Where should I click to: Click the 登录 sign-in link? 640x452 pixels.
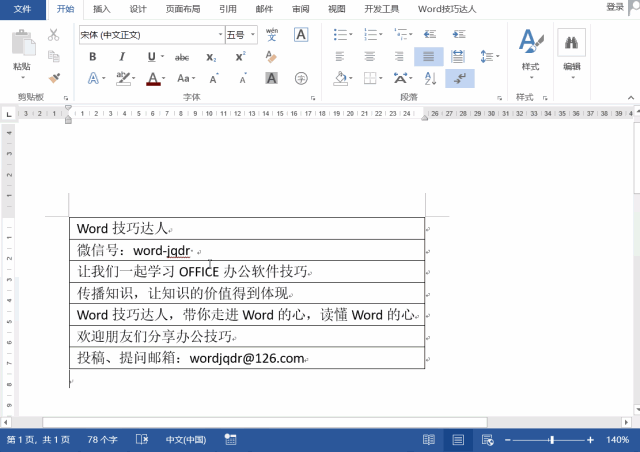[615, 7]
